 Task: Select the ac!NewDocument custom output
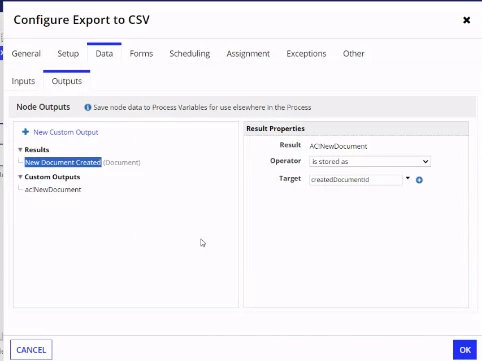[x=53, y=190]
